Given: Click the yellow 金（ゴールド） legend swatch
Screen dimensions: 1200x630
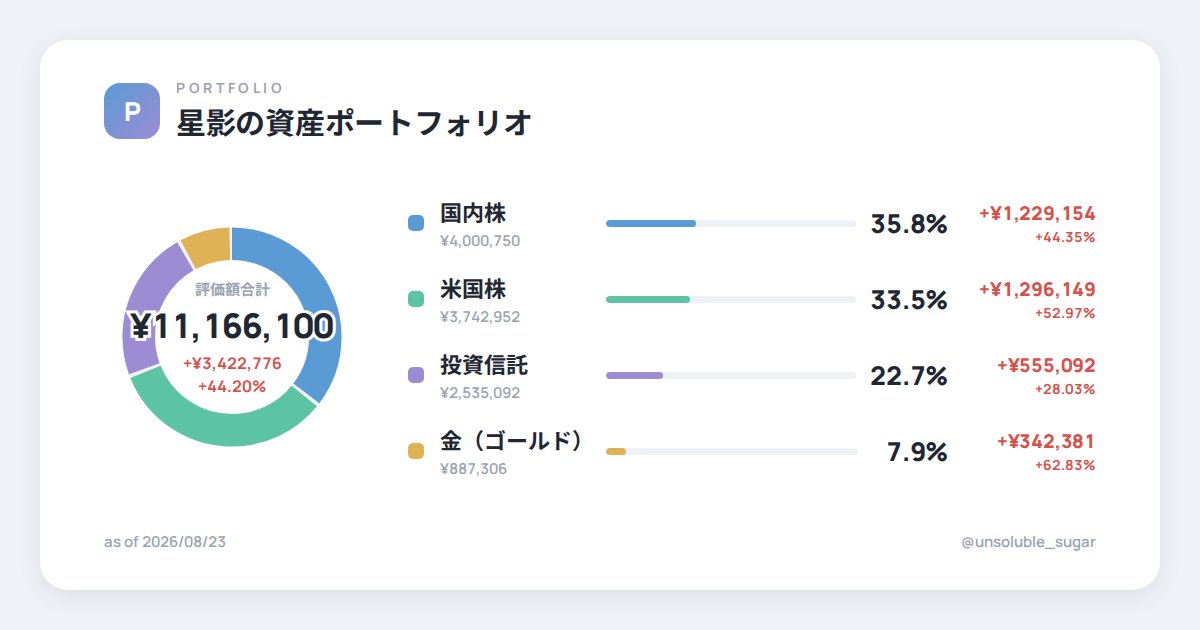Looking at the screenshot, I should pos(416,451).
